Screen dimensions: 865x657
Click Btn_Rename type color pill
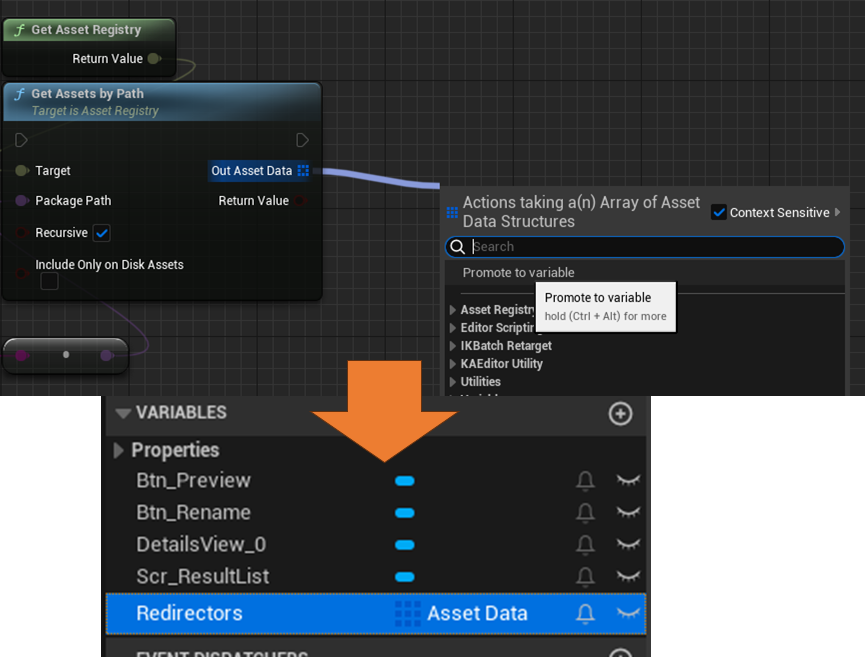click(x=405, y=513)
